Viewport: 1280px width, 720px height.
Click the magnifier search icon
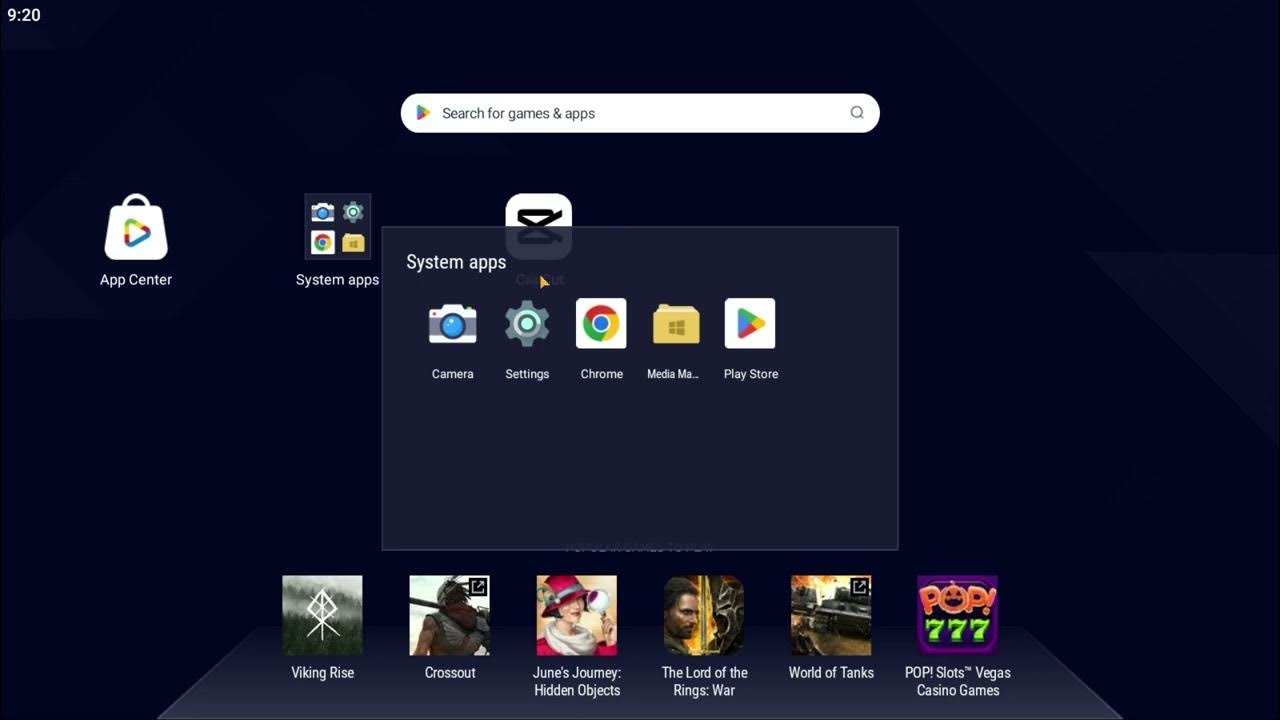[x=857, y=113]
